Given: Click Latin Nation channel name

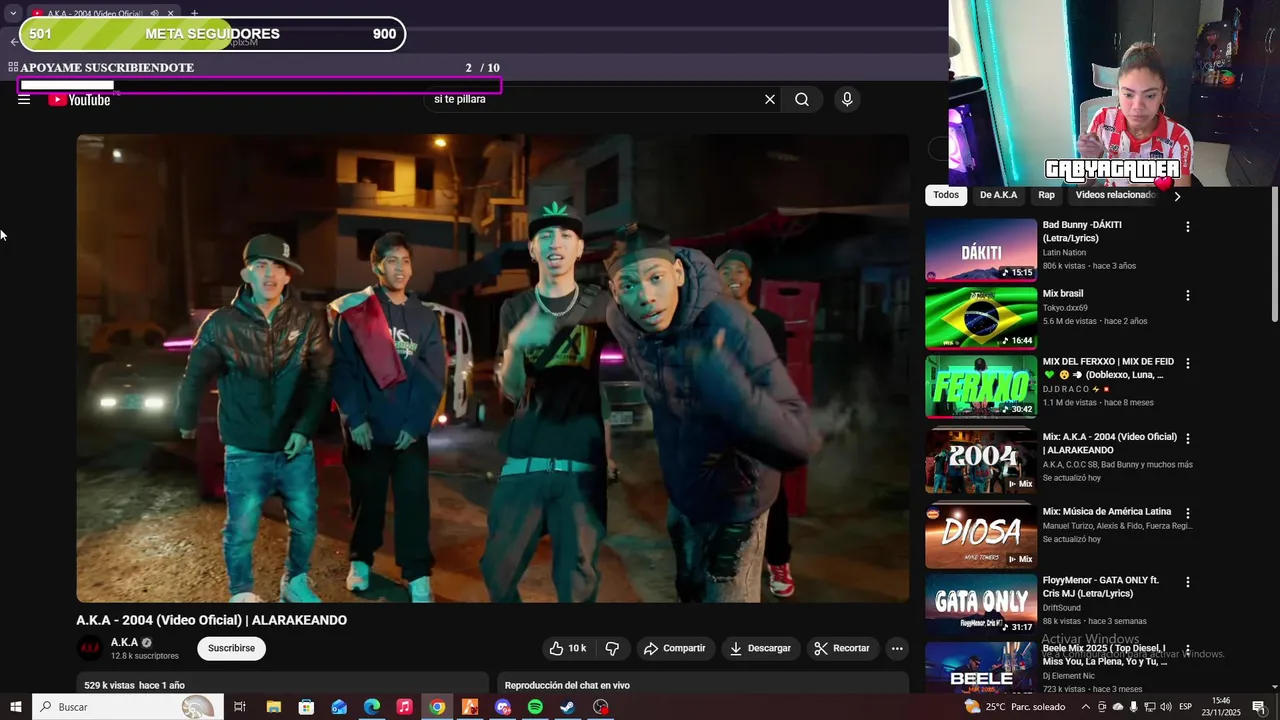Looking at the screenshot, I should [1064, 253].
